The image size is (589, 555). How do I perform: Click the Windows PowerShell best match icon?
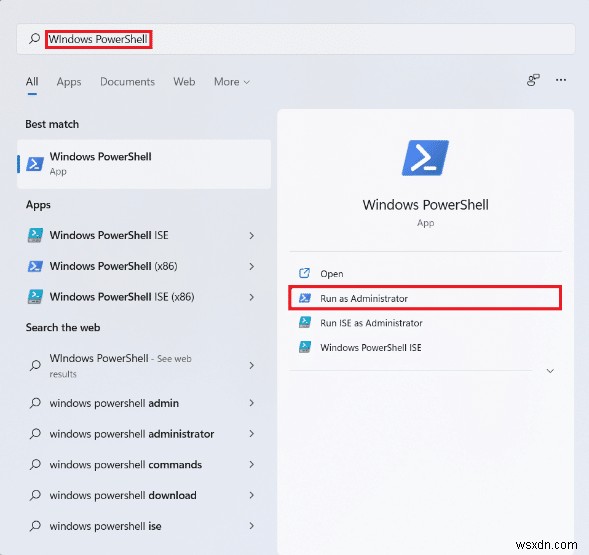35,164
